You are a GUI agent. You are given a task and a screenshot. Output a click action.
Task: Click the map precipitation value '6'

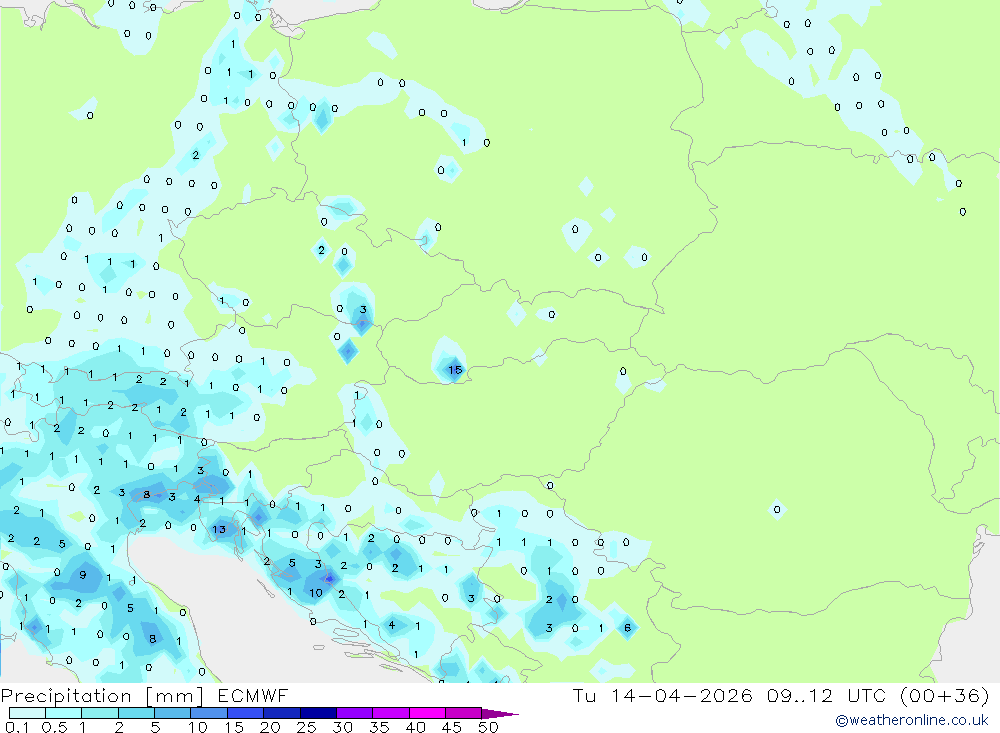click(628, 628)
